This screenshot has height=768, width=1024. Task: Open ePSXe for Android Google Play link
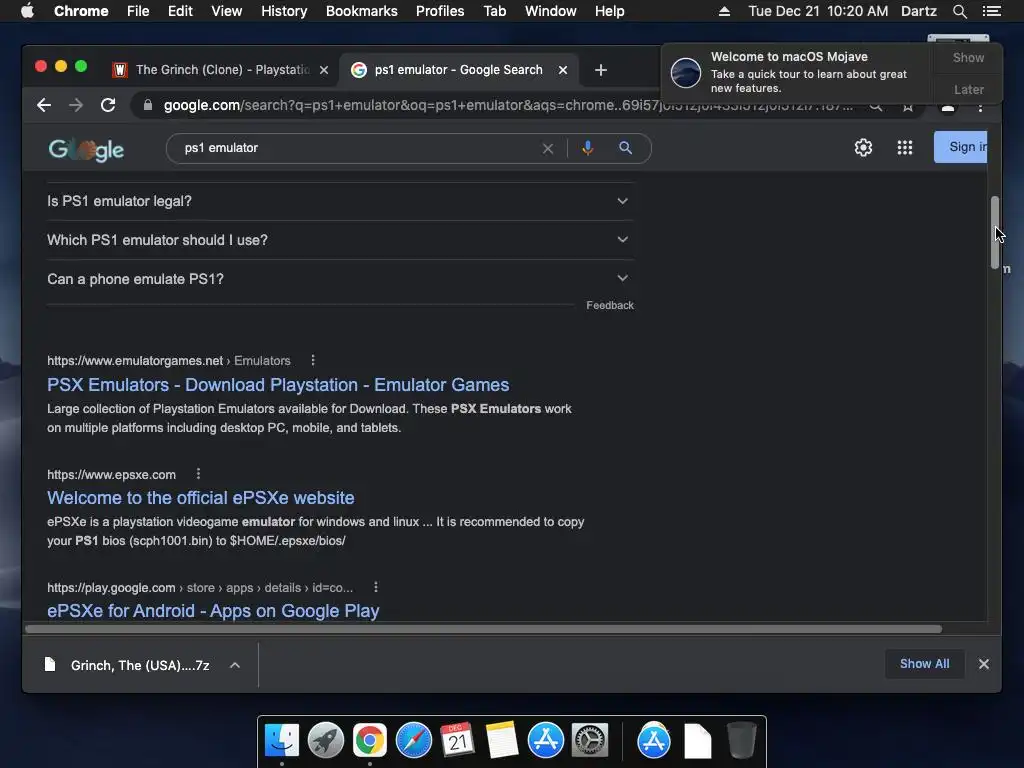(213, 611)
